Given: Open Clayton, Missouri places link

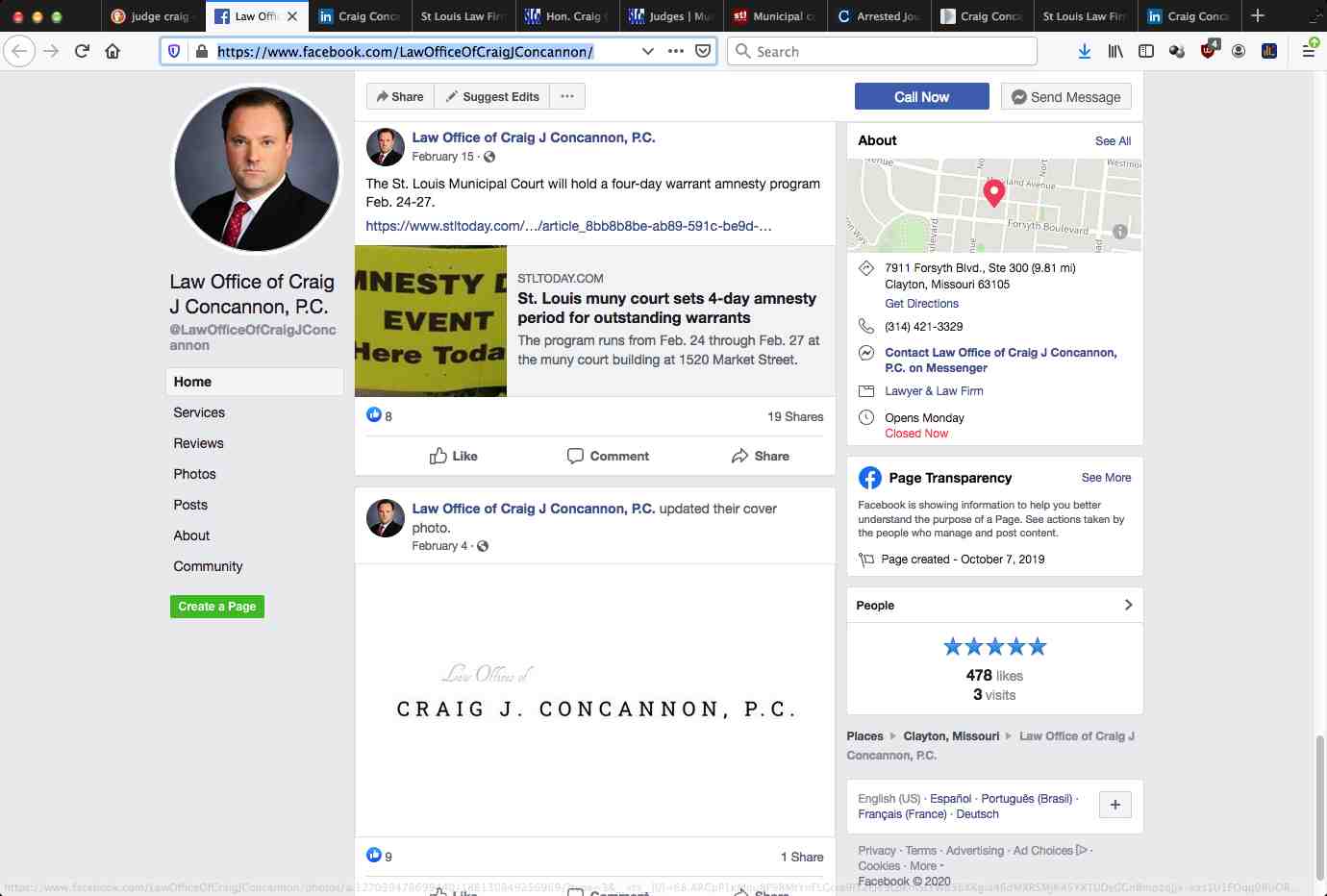Looking at the screenshot, I should (x=951, y=735).
